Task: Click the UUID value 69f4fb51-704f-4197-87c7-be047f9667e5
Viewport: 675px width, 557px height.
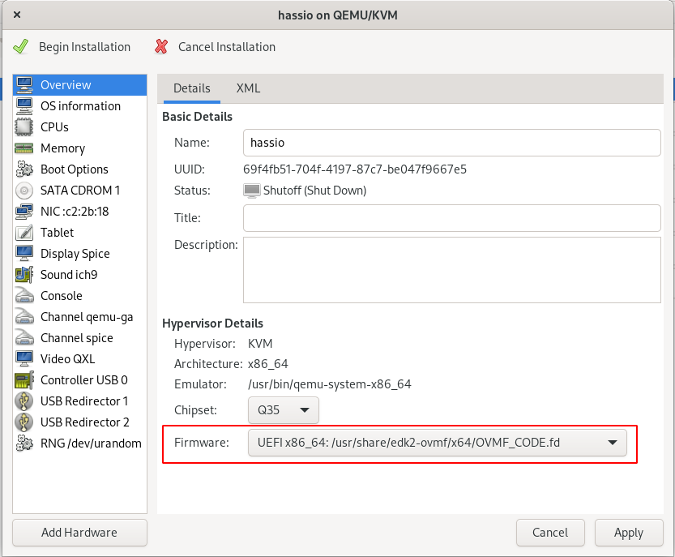Action: coord(355,169)
